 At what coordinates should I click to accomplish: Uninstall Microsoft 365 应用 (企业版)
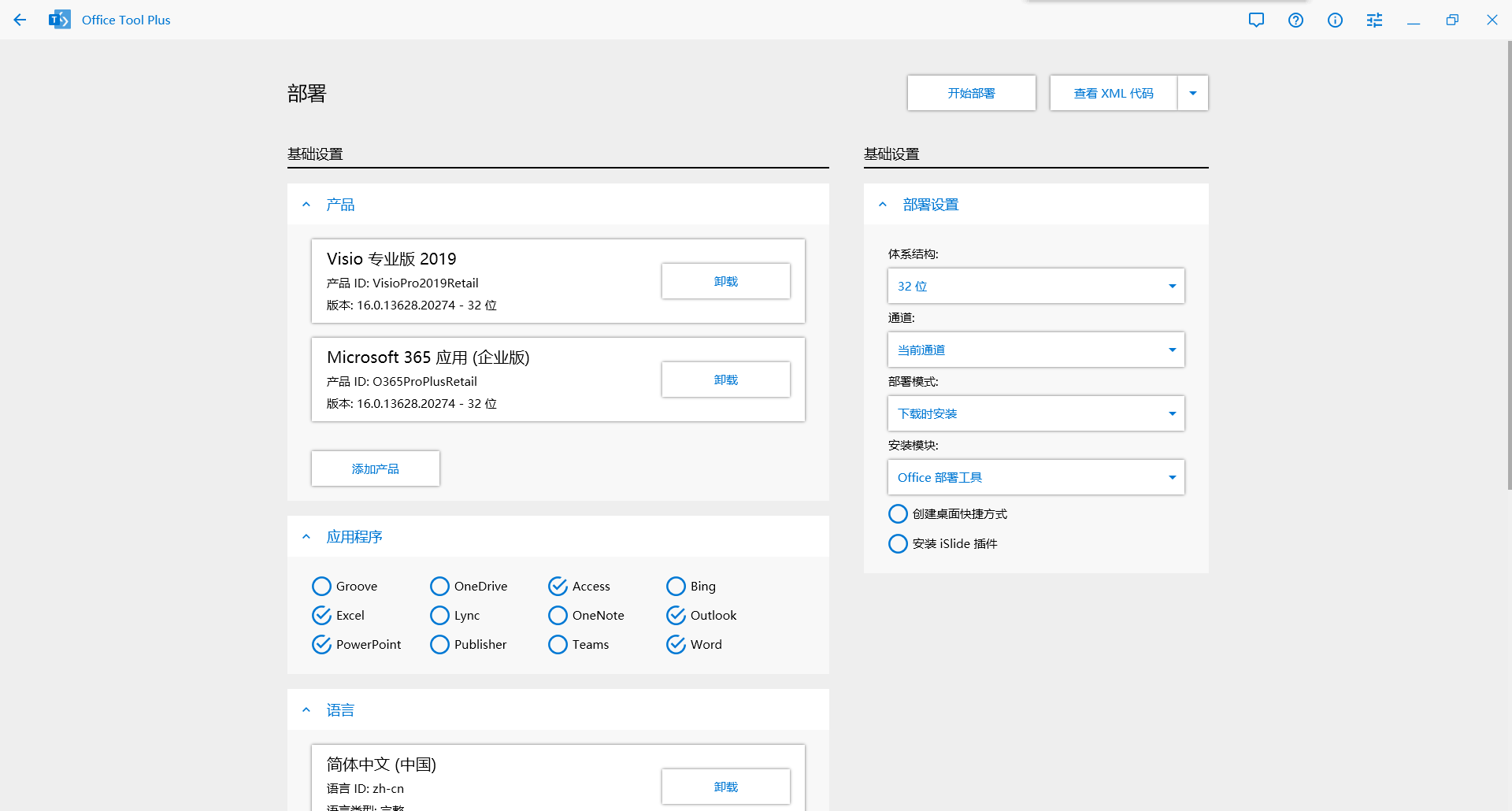click(x=725, y=380)
